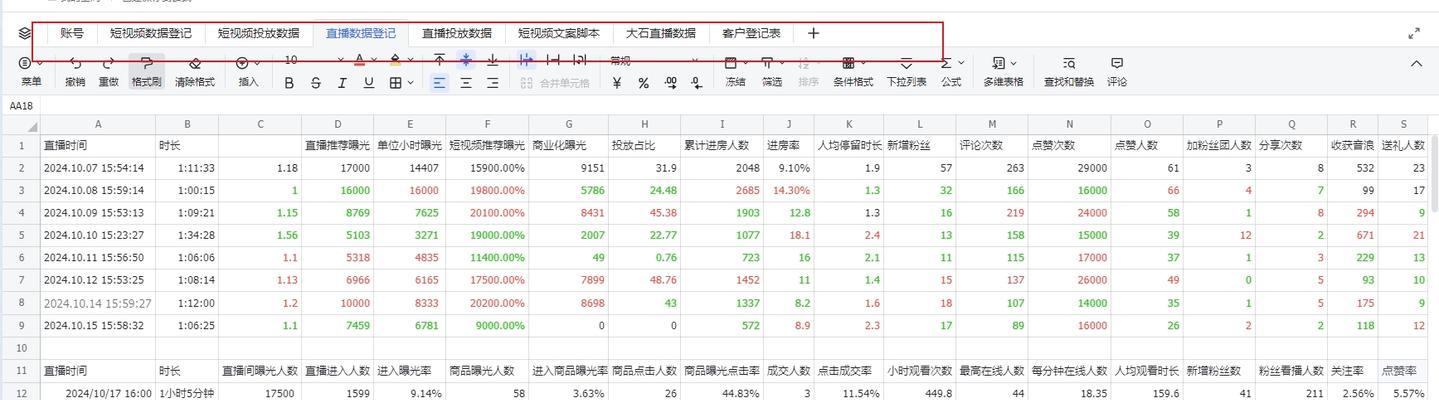The width and height of the screenshot is (1439, 400).
Task: Toggle underline formatting
Action: 369,83
